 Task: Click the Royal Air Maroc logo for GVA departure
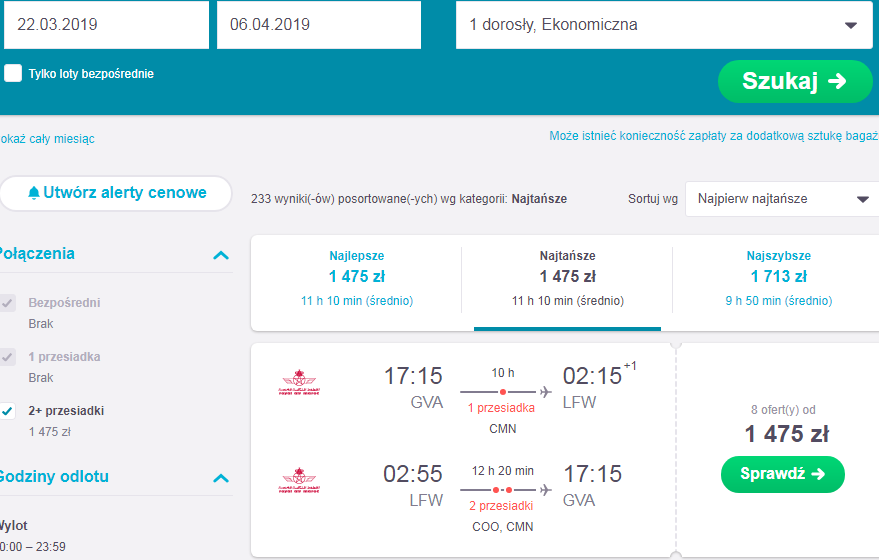[x=299, y=383]
